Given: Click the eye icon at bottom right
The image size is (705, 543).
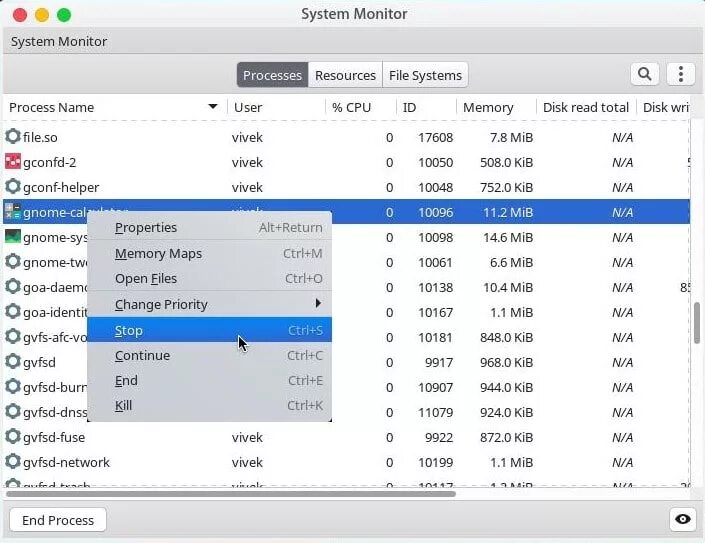Looking at the screenshot, I should click(682, 520).
